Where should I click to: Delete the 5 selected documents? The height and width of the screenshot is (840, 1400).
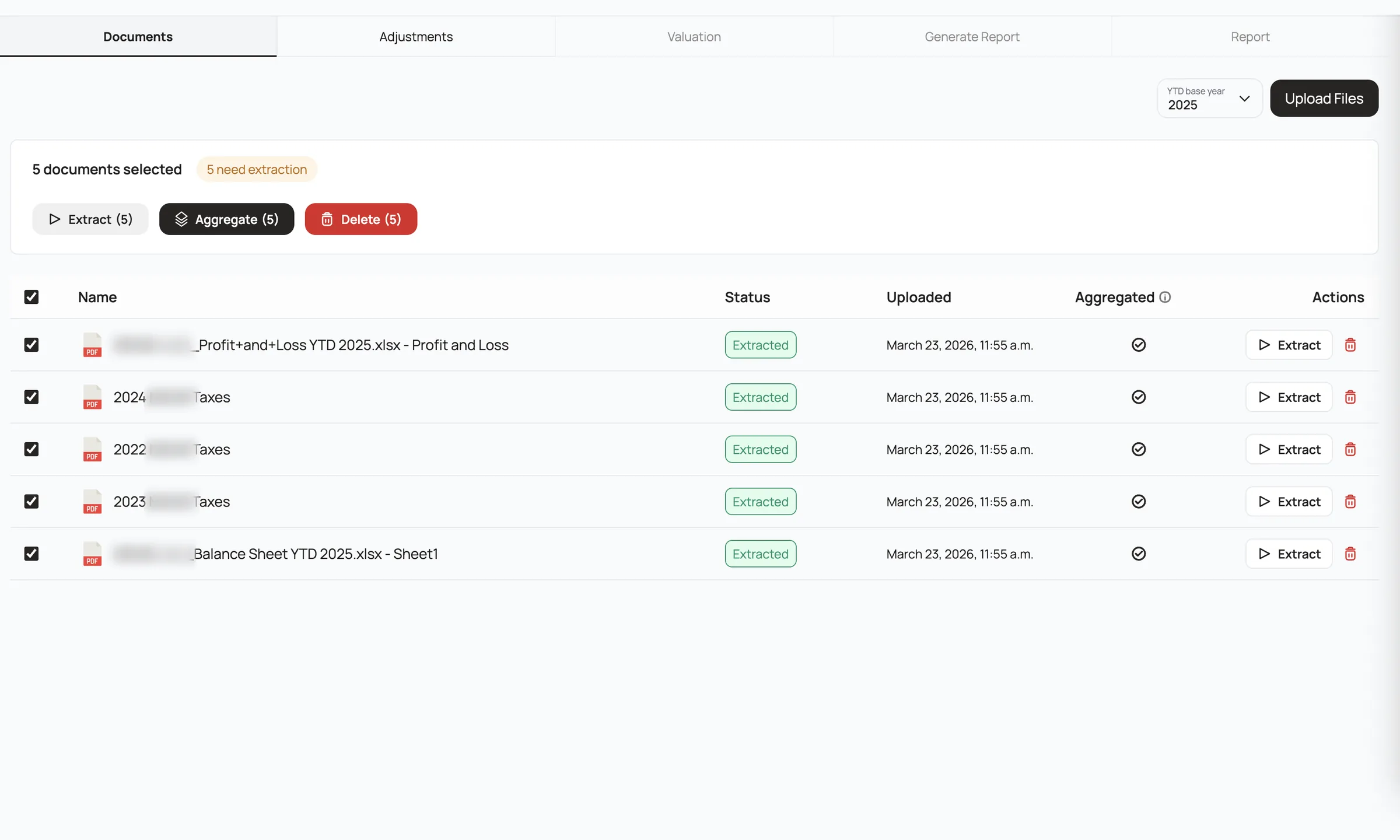pyautogui.click(x=361, y=219)
